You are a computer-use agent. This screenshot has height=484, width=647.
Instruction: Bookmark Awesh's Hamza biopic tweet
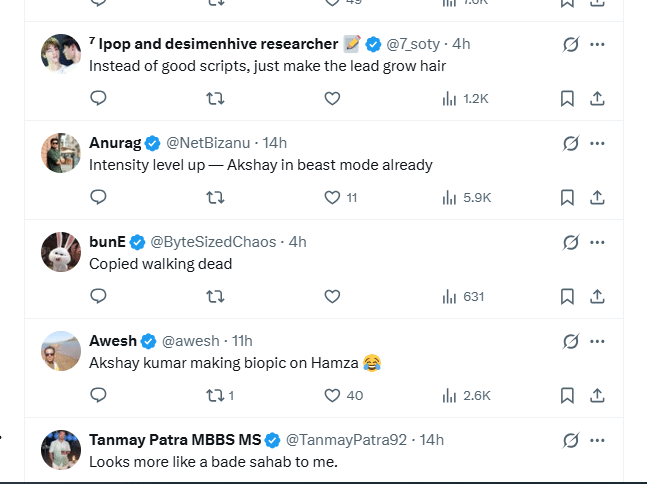[567, 396]
